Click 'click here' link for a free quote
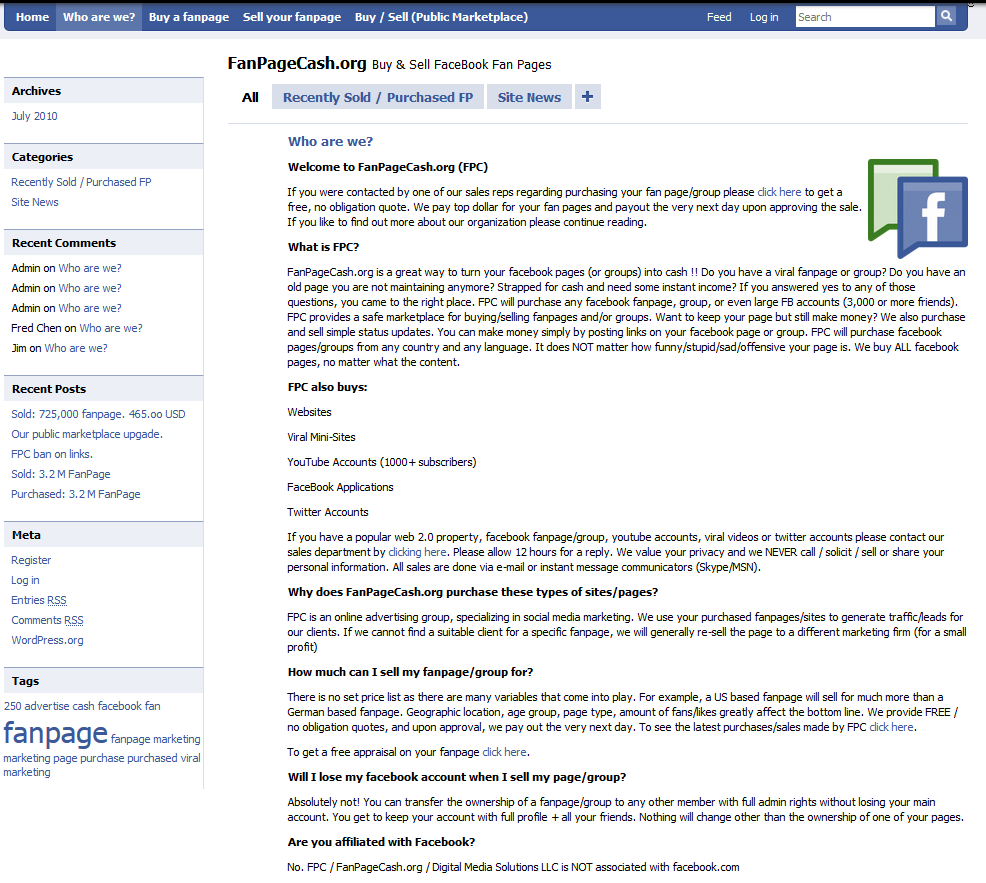The height and width of the screenshot is (883, 986). (779, 192)
